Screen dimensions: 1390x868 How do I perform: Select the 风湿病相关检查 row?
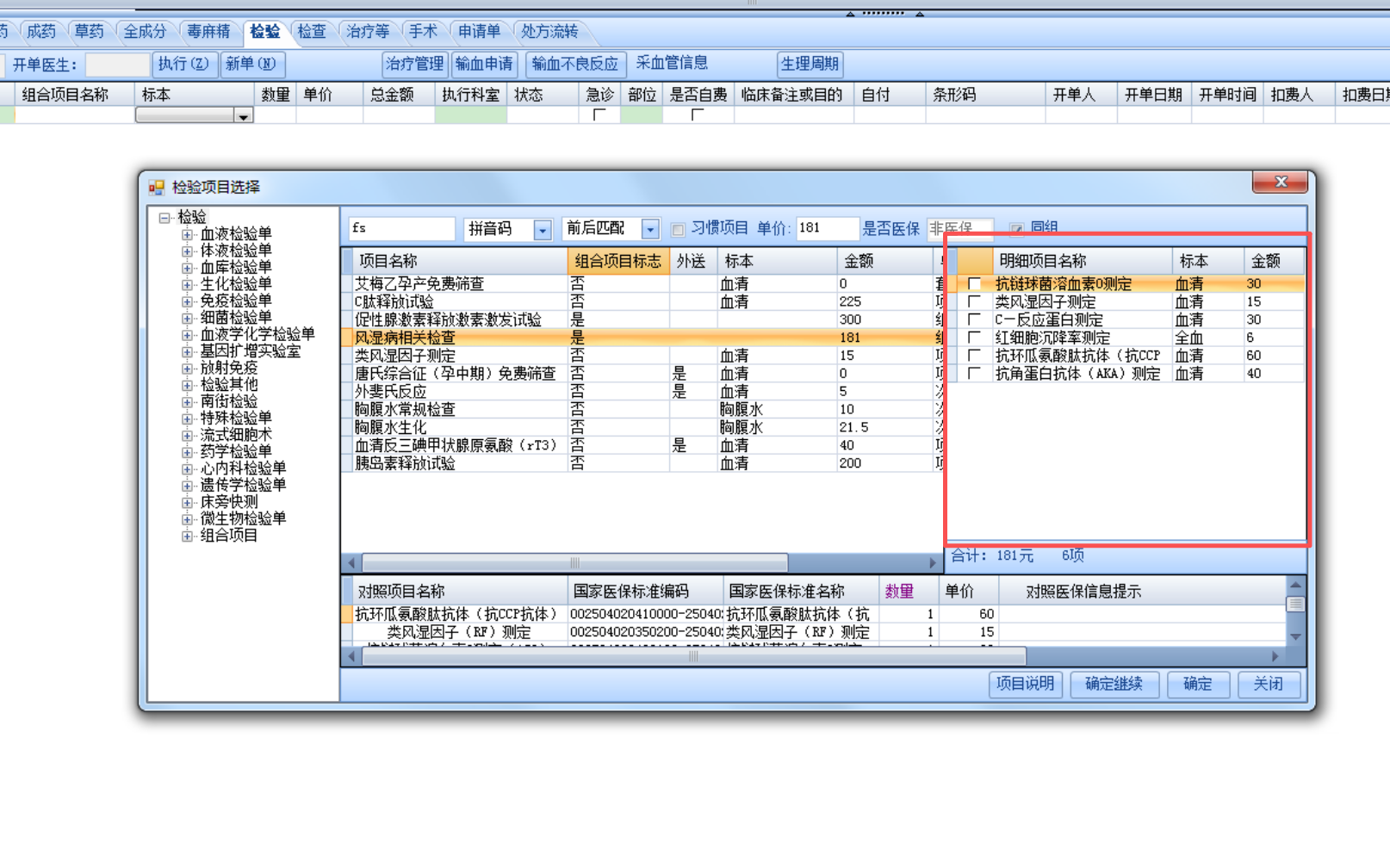coord(642,338)
